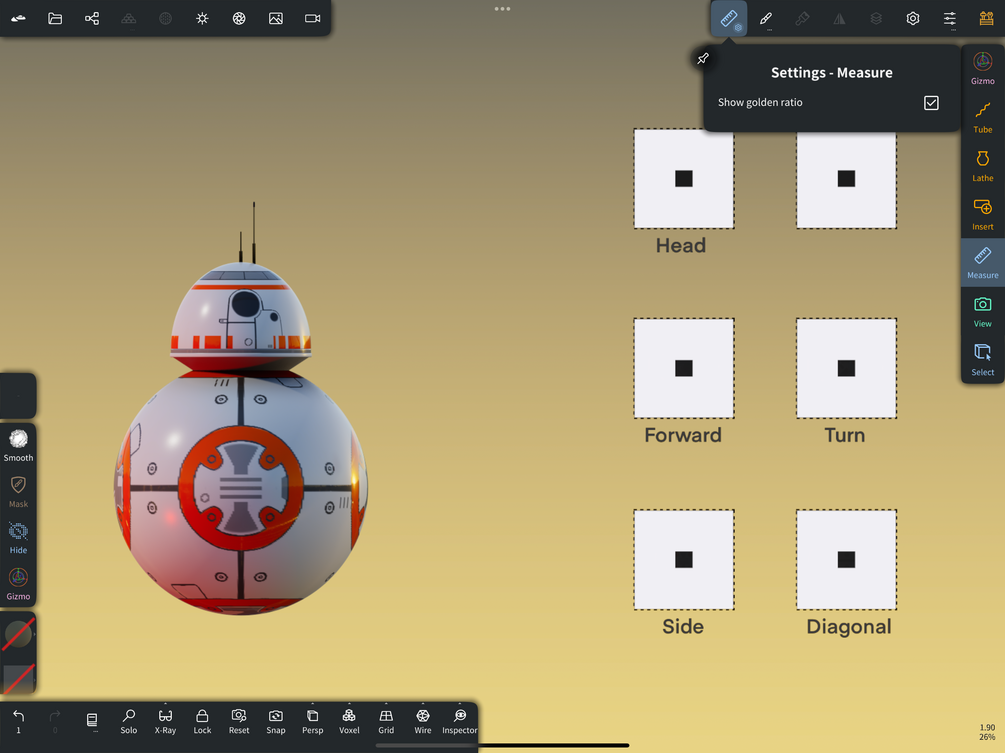Image resolution: width=1005 pixels, height=753 pixels.
Task: Select the Lathe tool
Action: coord(983,166)
